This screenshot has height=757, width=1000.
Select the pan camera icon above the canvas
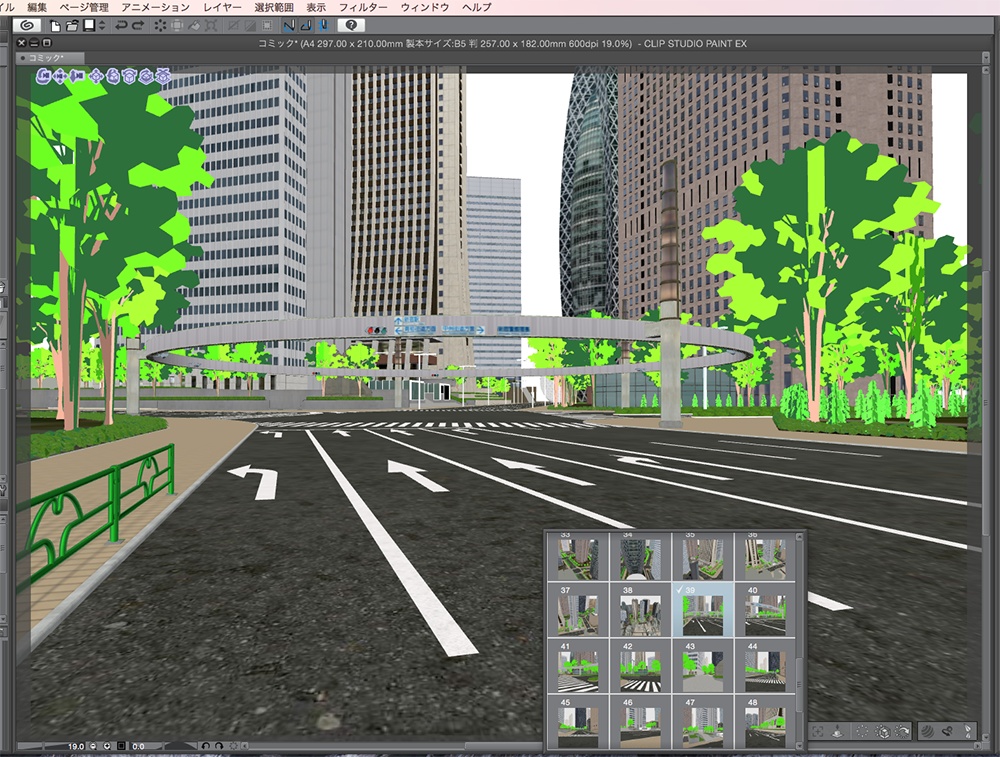click(59, 76)
